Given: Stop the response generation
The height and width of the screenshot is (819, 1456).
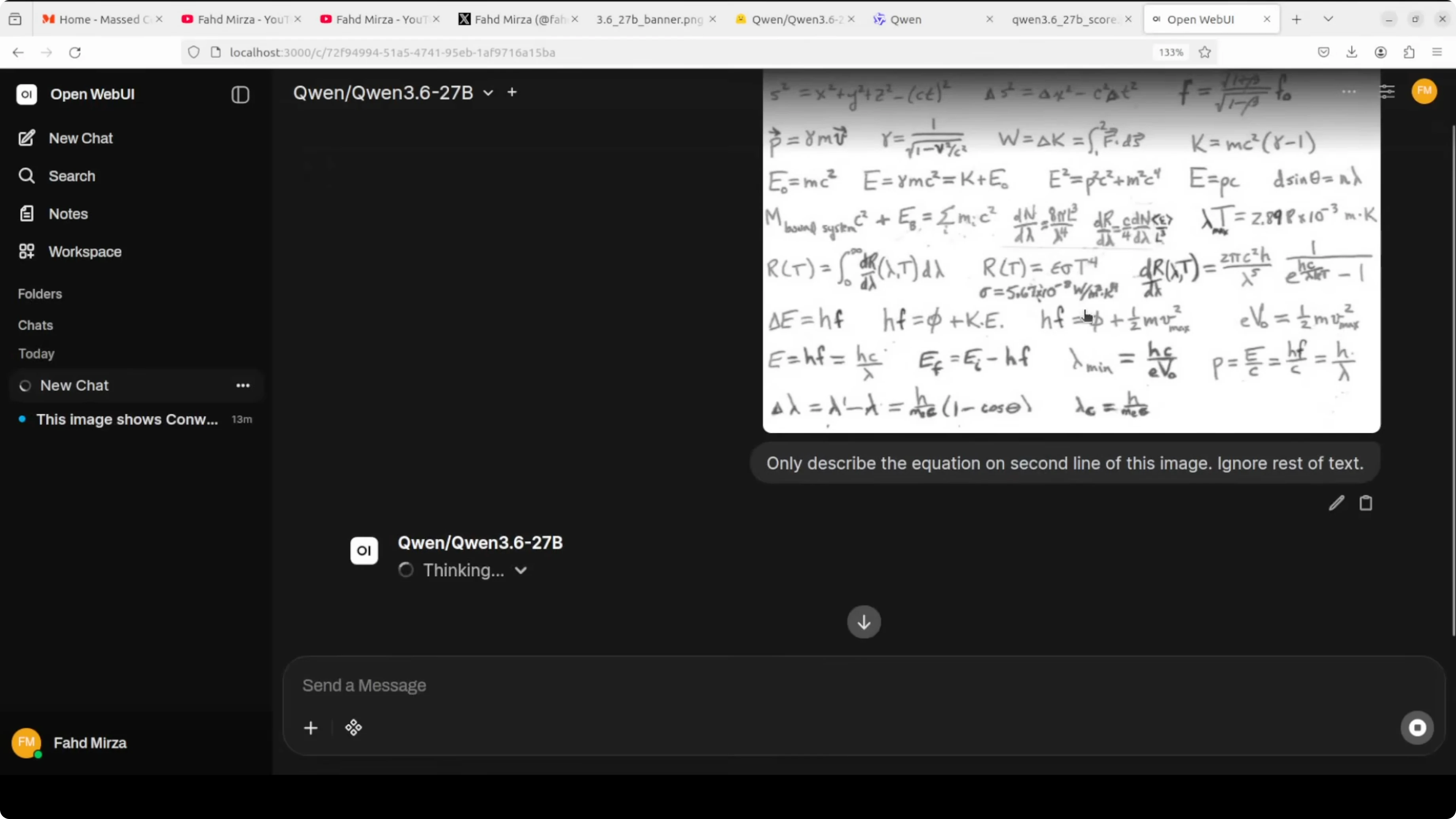Looking at the screenshot, I should tap(1417, 728).
